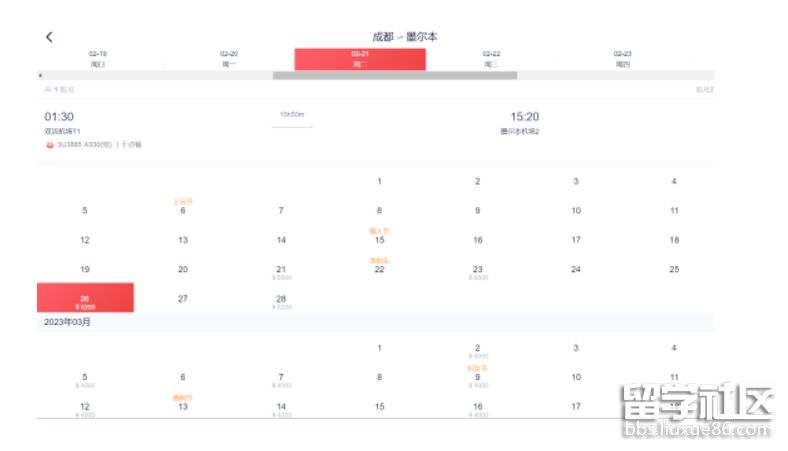The image size is (788, 451).
Task: Select March 7 in the calendar
Action: [281, 379]
